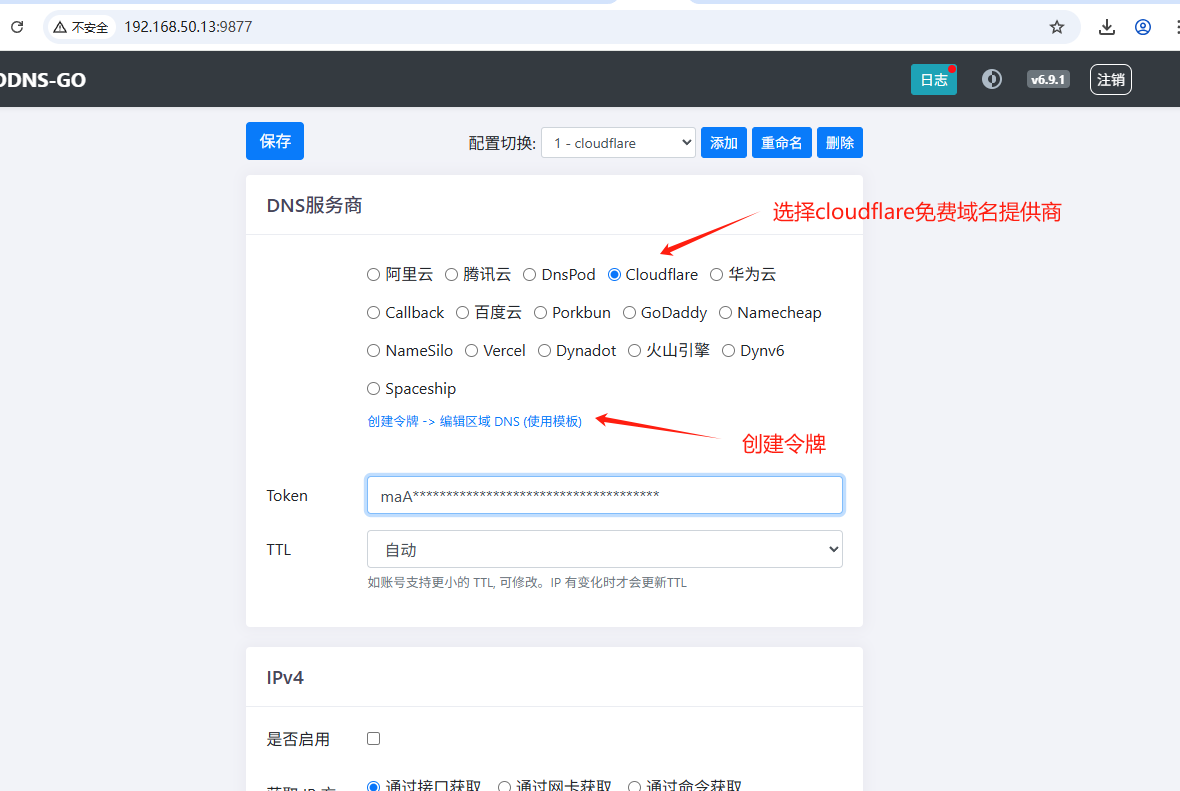Reload the page with browser refresh icon
Viewport: 1180px width, 791px height.
point(17,27)
